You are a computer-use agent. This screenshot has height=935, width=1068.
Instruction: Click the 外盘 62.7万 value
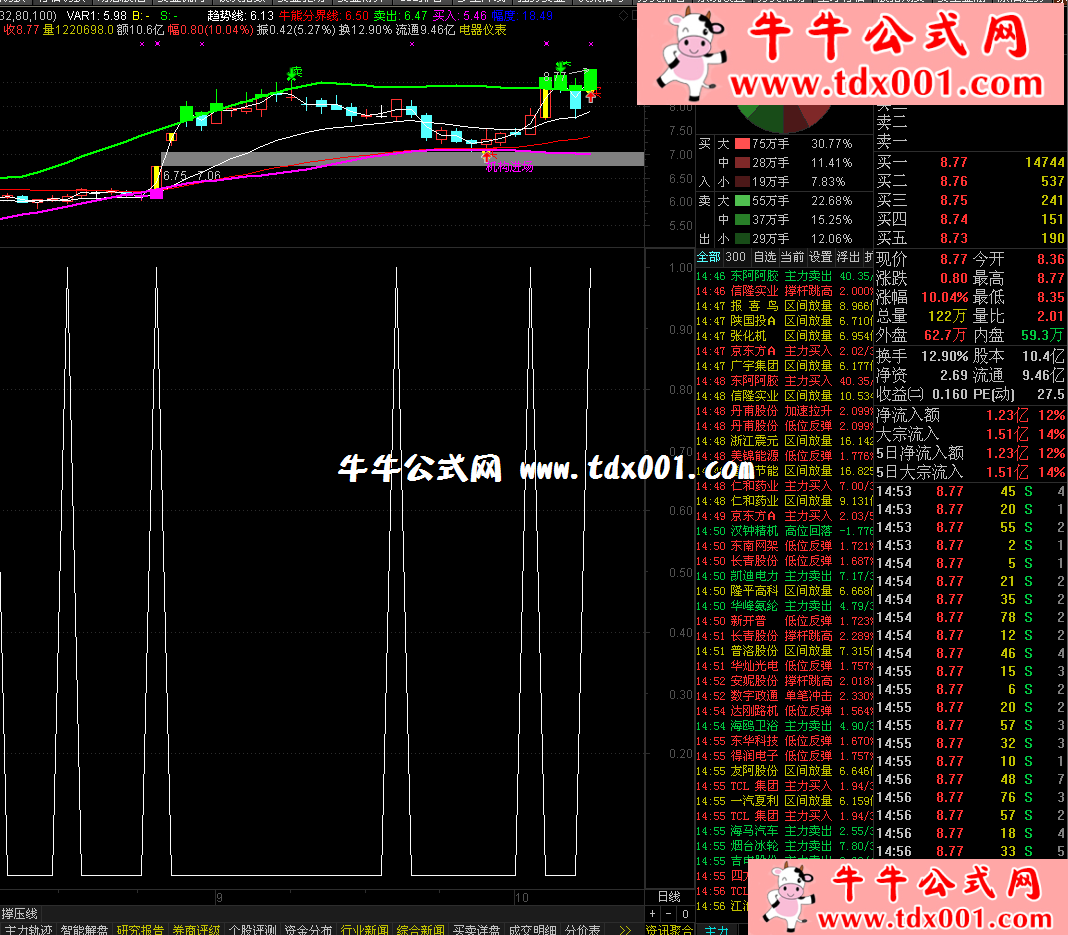pyautogui.click(x=945, y=335)
